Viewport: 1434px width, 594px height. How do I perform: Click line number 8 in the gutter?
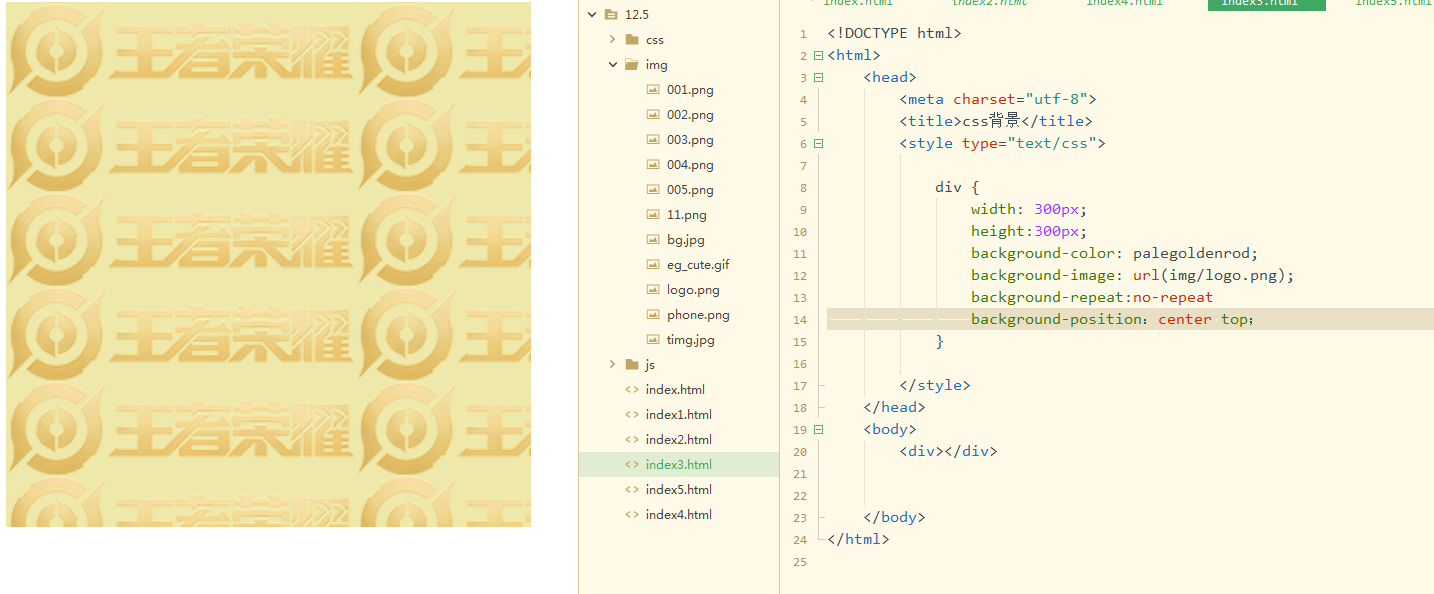point(803,188)
